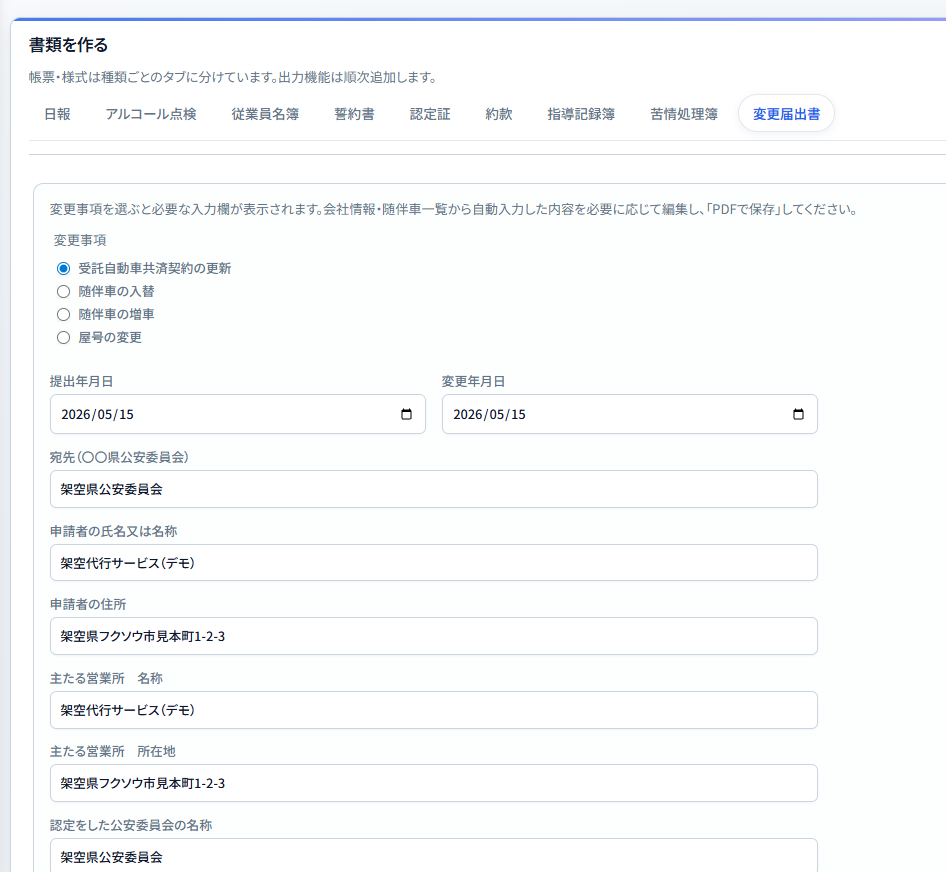This screenshot has width=946, height=872.
Task: Open calendar picker for 提出年月日
Action: (406, 414)
